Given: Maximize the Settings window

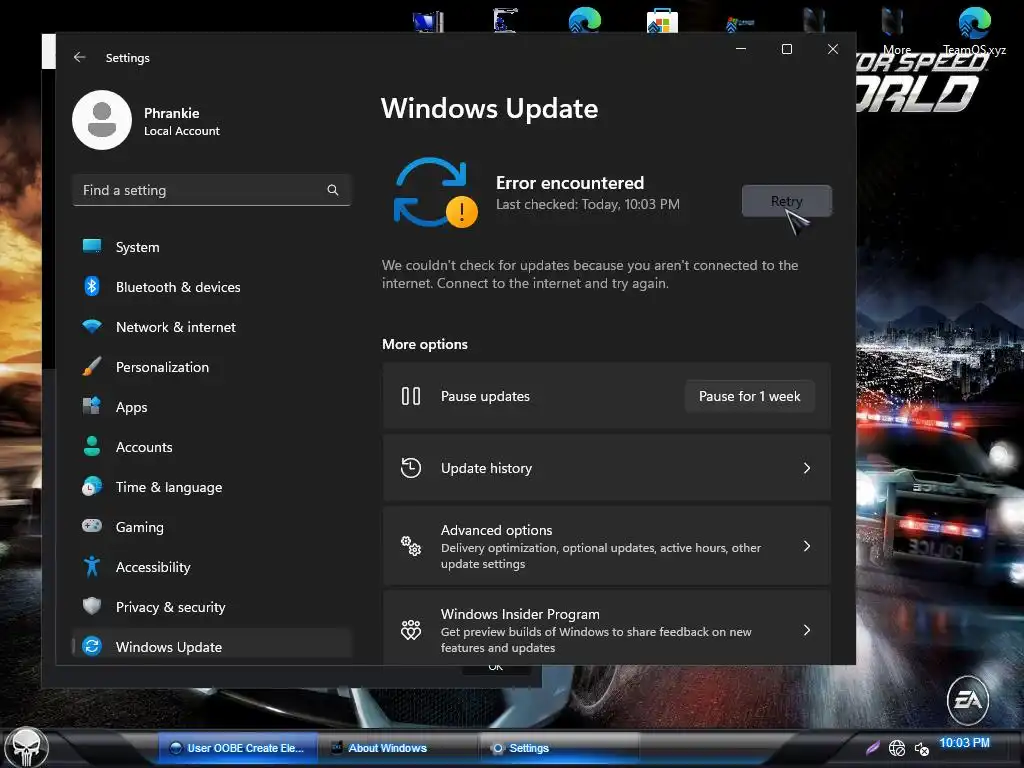Looking at the screenshot, I should pos(787,49).
